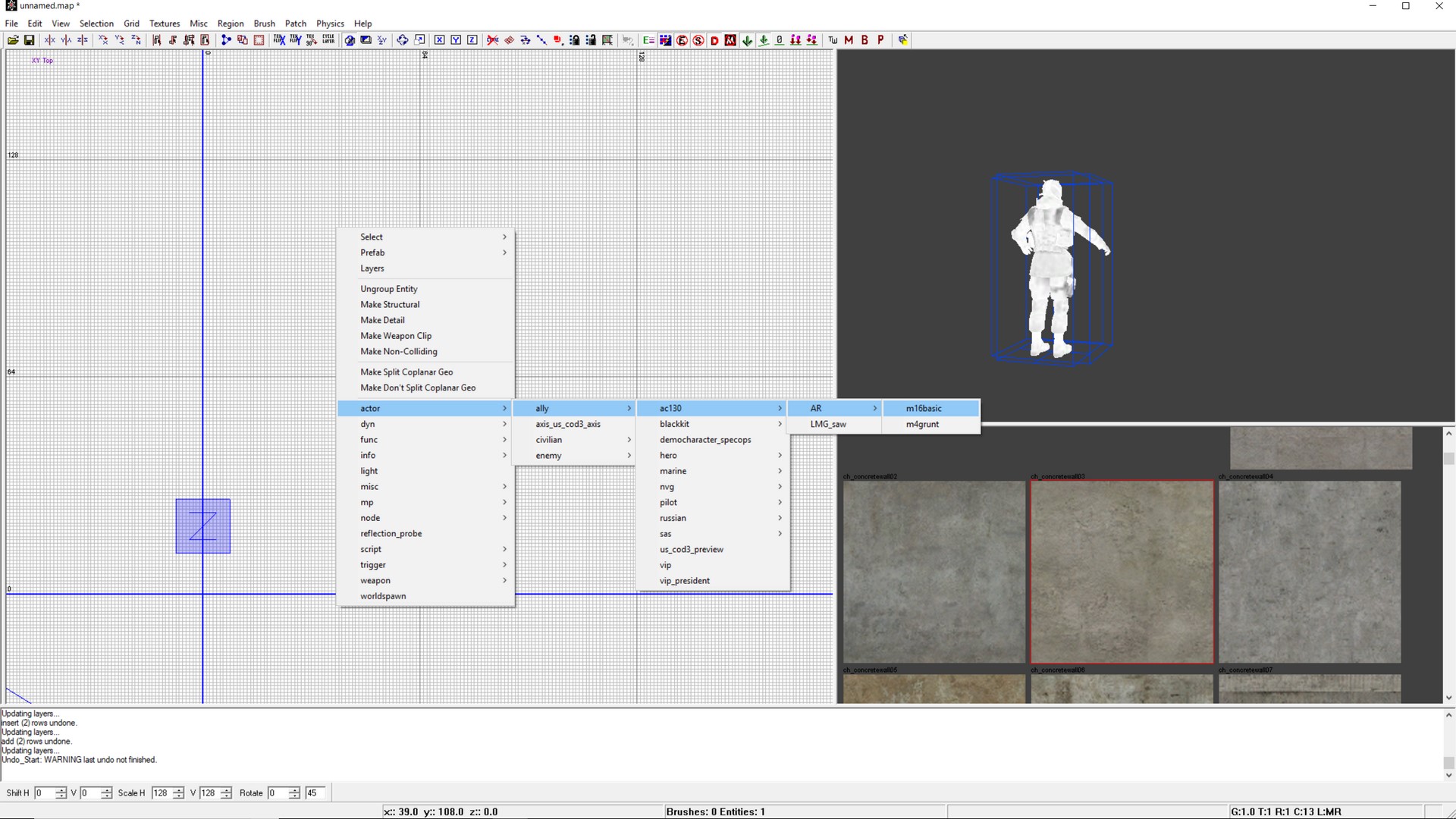Click the red dotted selection square icon
This screenshot has width=1456, height=819.
point(259,40)
